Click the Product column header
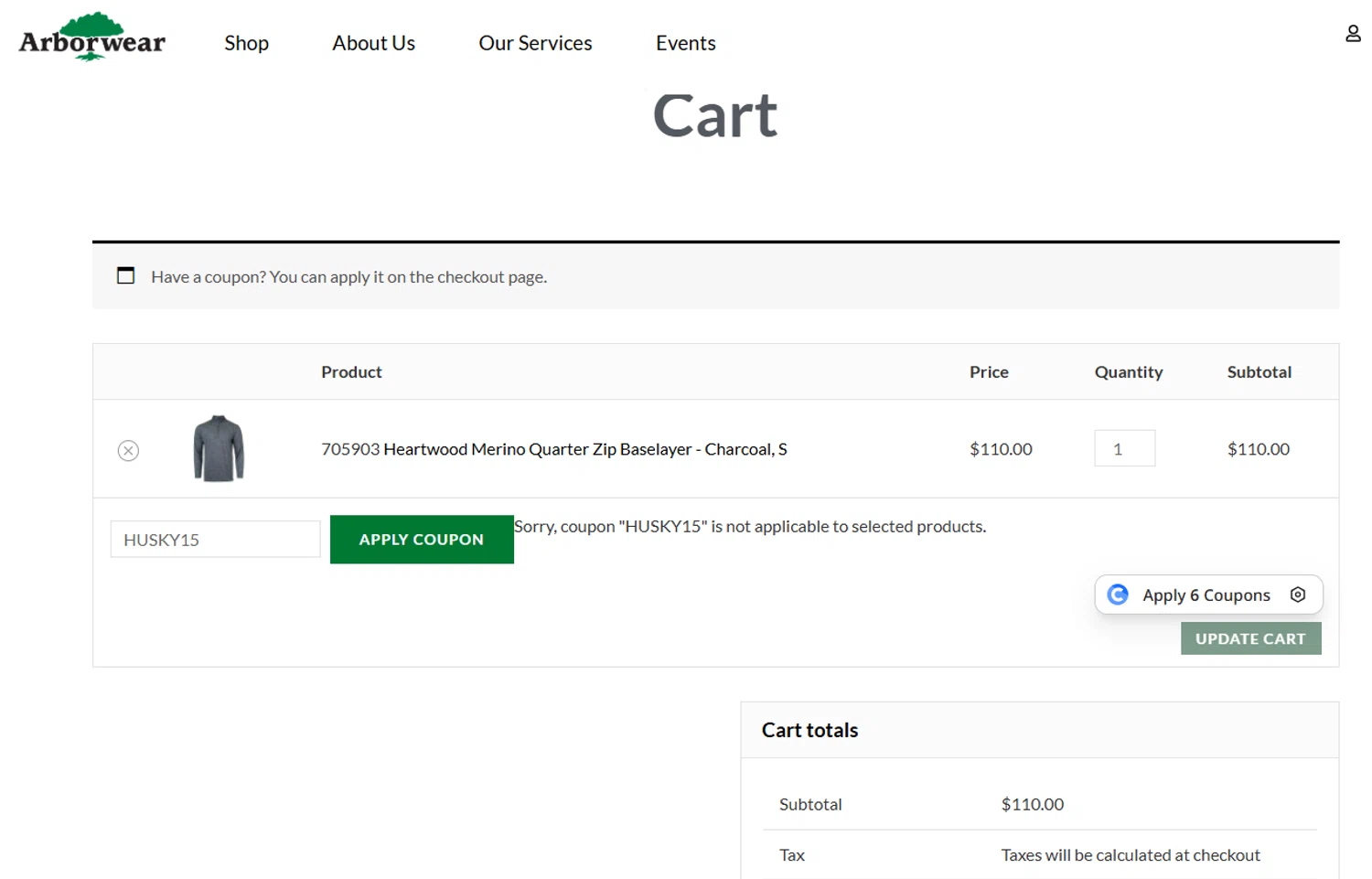Screen dimensions: 1372x879 pos(351,372)
